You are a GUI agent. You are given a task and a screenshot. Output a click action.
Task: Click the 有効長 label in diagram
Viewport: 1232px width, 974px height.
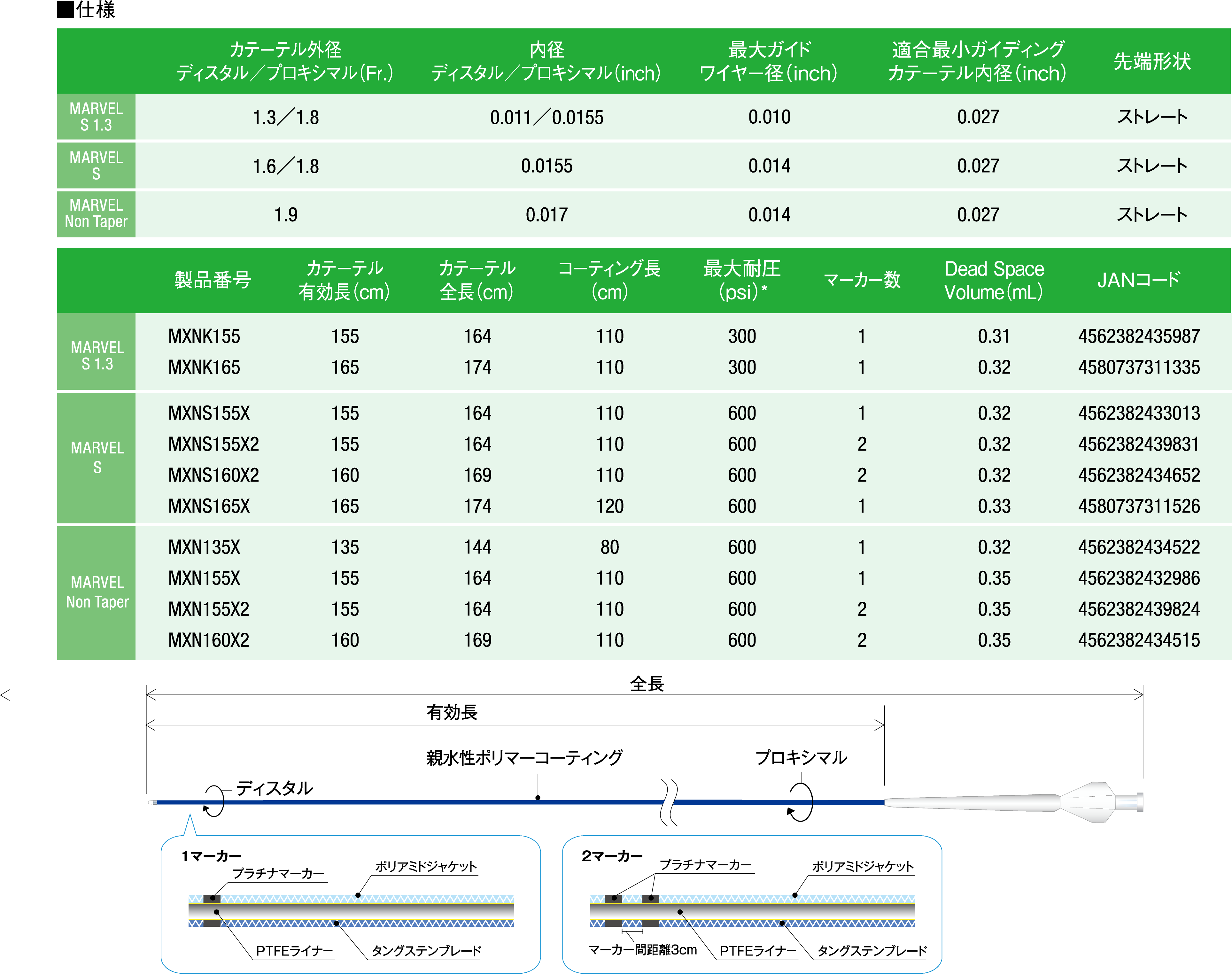click(x=452, y=712)
